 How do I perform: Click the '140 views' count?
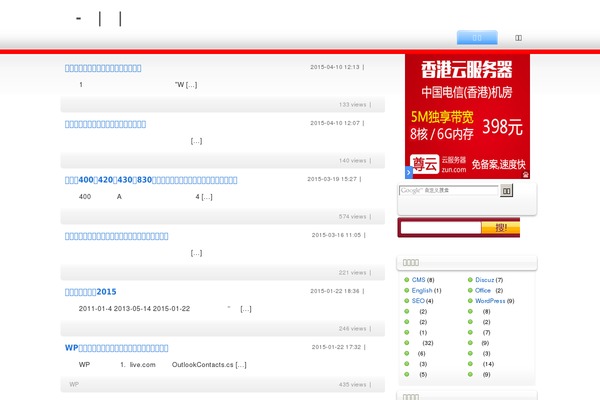click(x=352, y=160)
